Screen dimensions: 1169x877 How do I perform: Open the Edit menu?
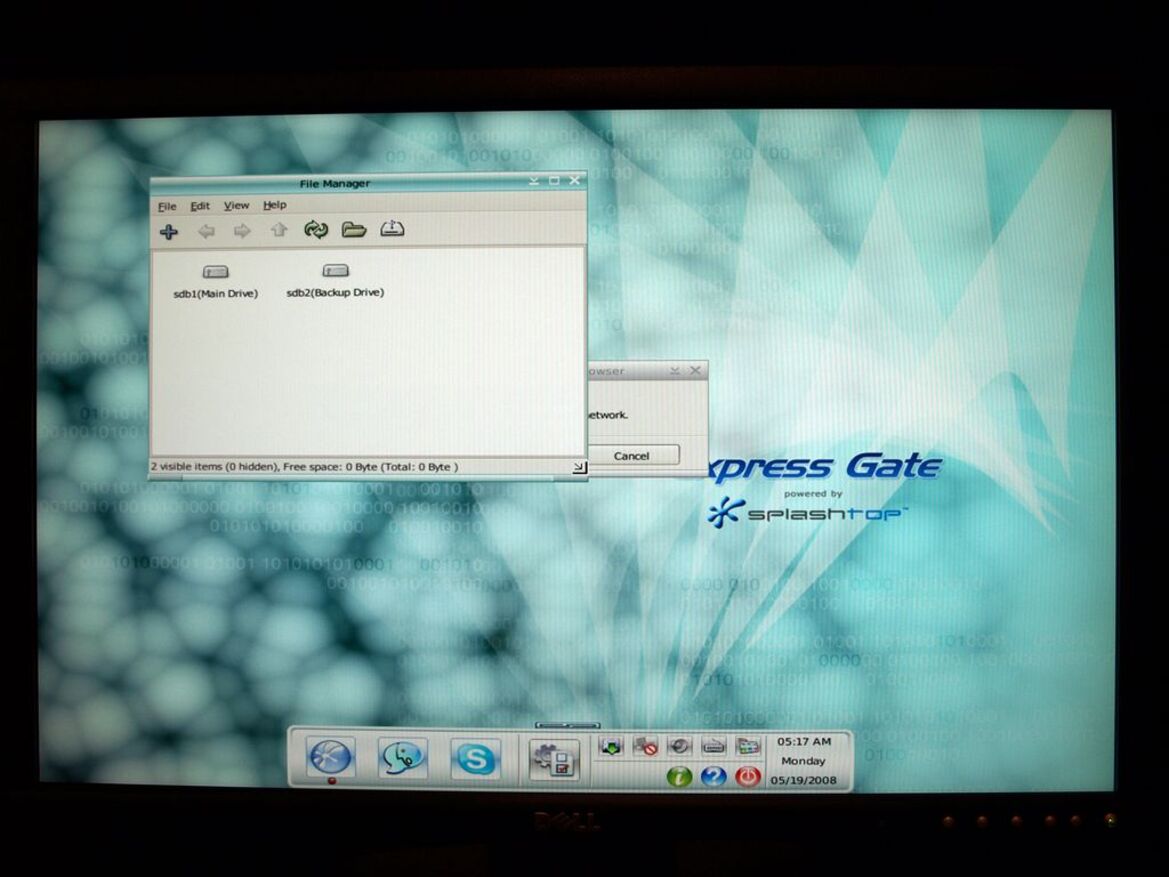200,206
